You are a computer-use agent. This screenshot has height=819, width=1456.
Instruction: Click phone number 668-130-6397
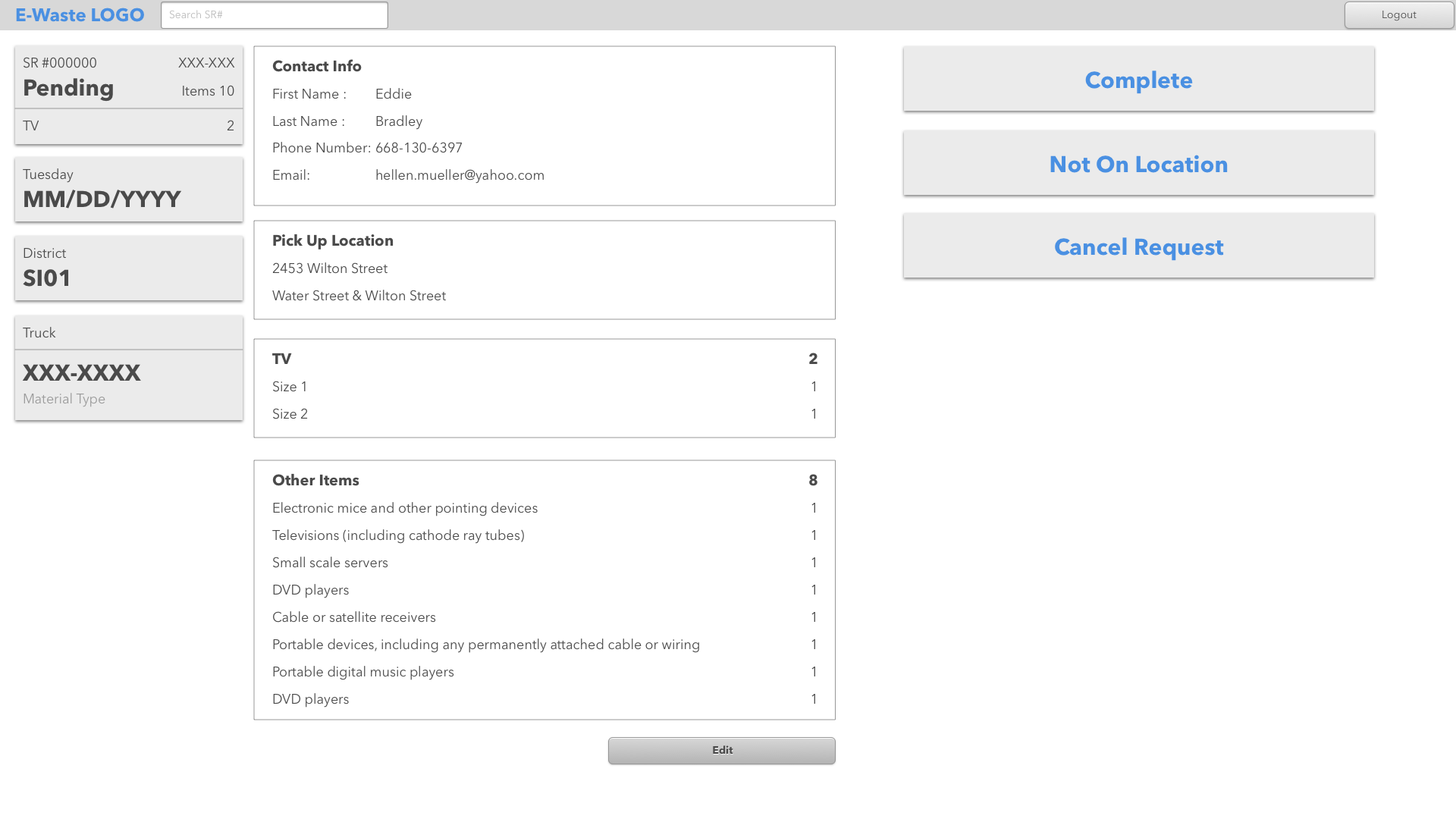419,148
